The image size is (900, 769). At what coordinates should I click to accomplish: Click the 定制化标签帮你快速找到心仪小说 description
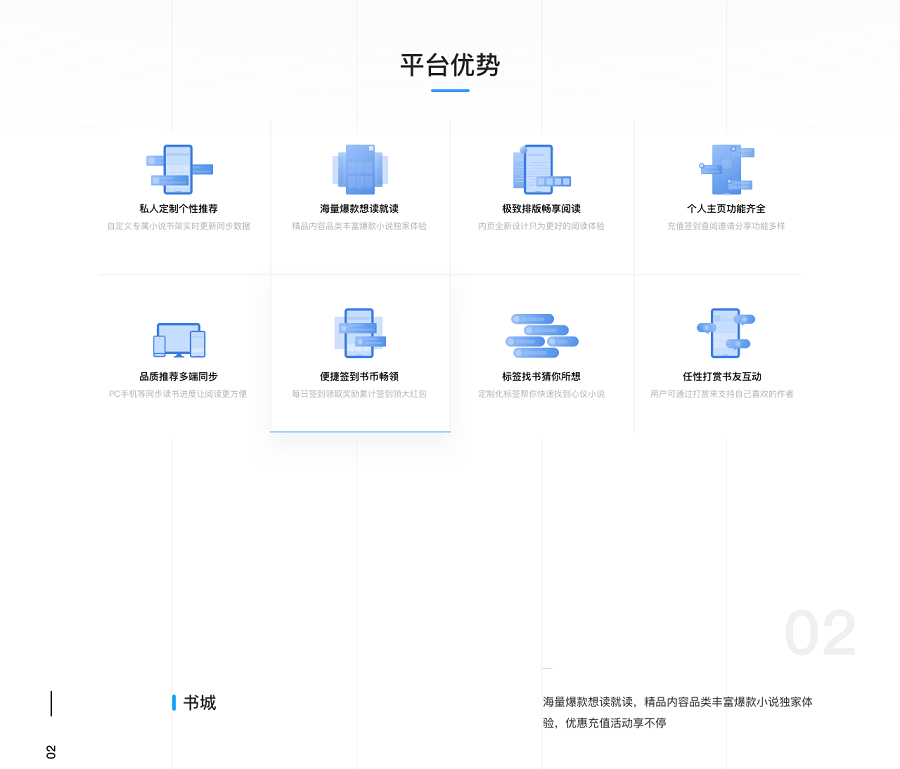tap(541, 394)
